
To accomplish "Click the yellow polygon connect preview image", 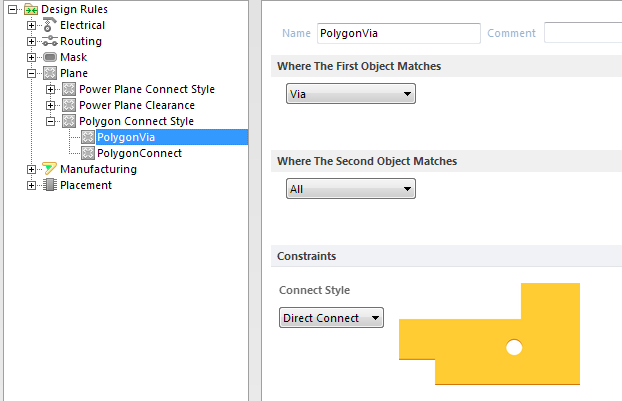I will point(490,334).
